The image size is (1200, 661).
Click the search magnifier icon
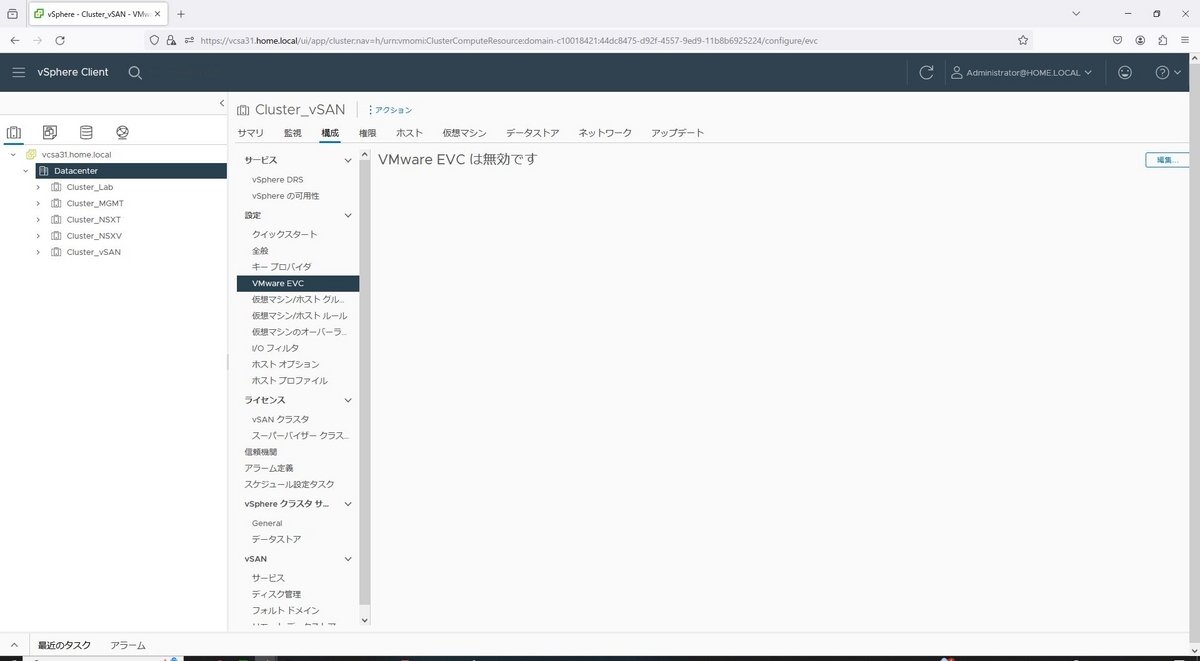point(135,72)
